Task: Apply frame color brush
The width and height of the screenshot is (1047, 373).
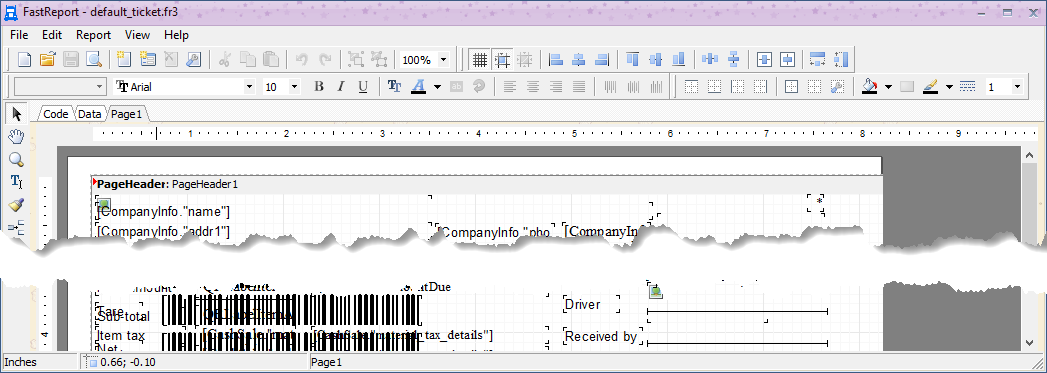Action: [x=931, y=86]
